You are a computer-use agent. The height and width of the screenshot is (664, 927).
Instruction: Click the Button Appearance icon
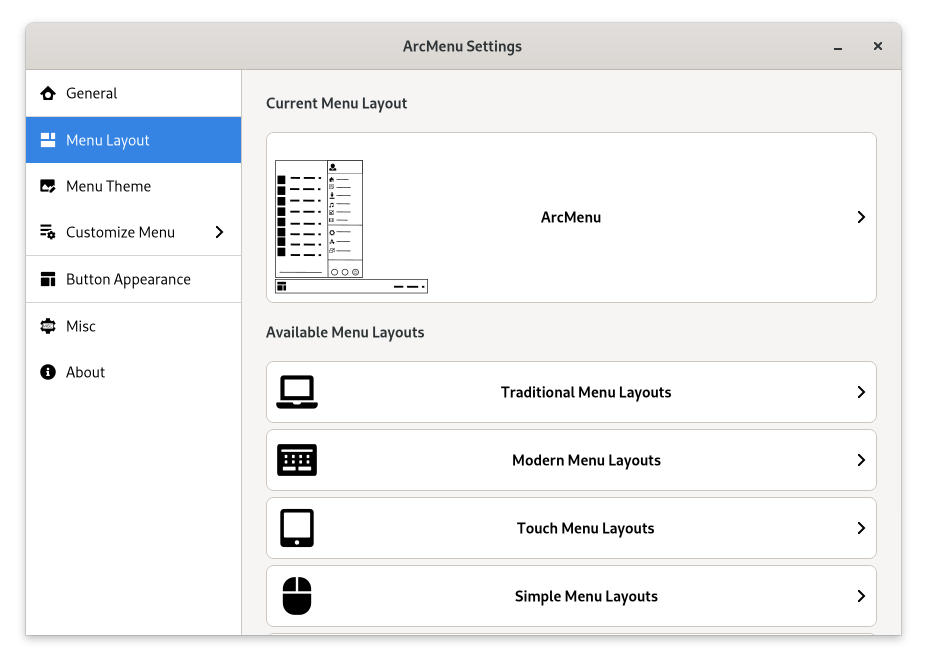pyautogui.click(x=47, y=280)
